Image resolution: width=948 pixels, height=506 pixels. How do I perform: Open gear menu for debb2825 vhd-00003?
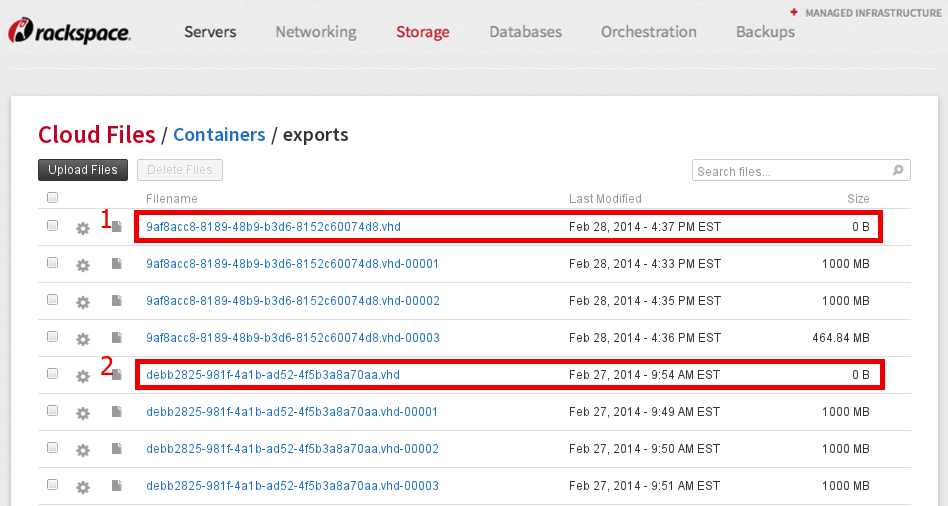(83, 487)
